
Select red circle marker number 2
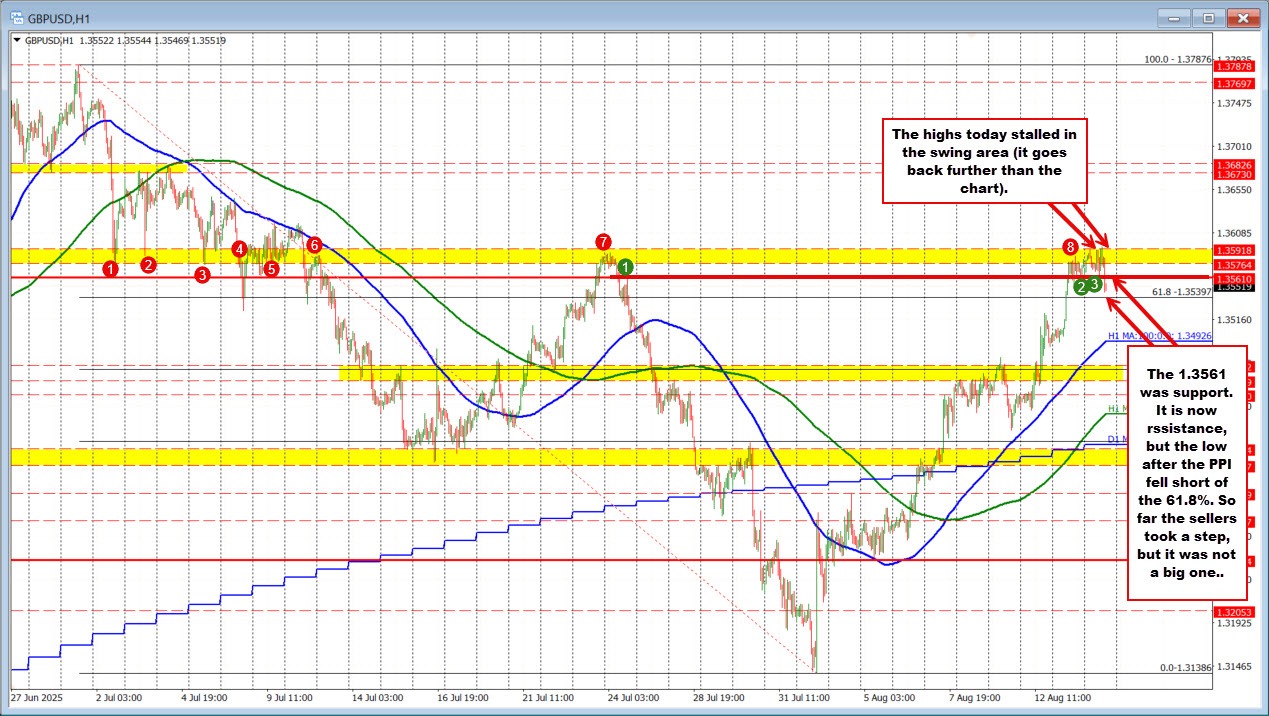click(148, 264)
